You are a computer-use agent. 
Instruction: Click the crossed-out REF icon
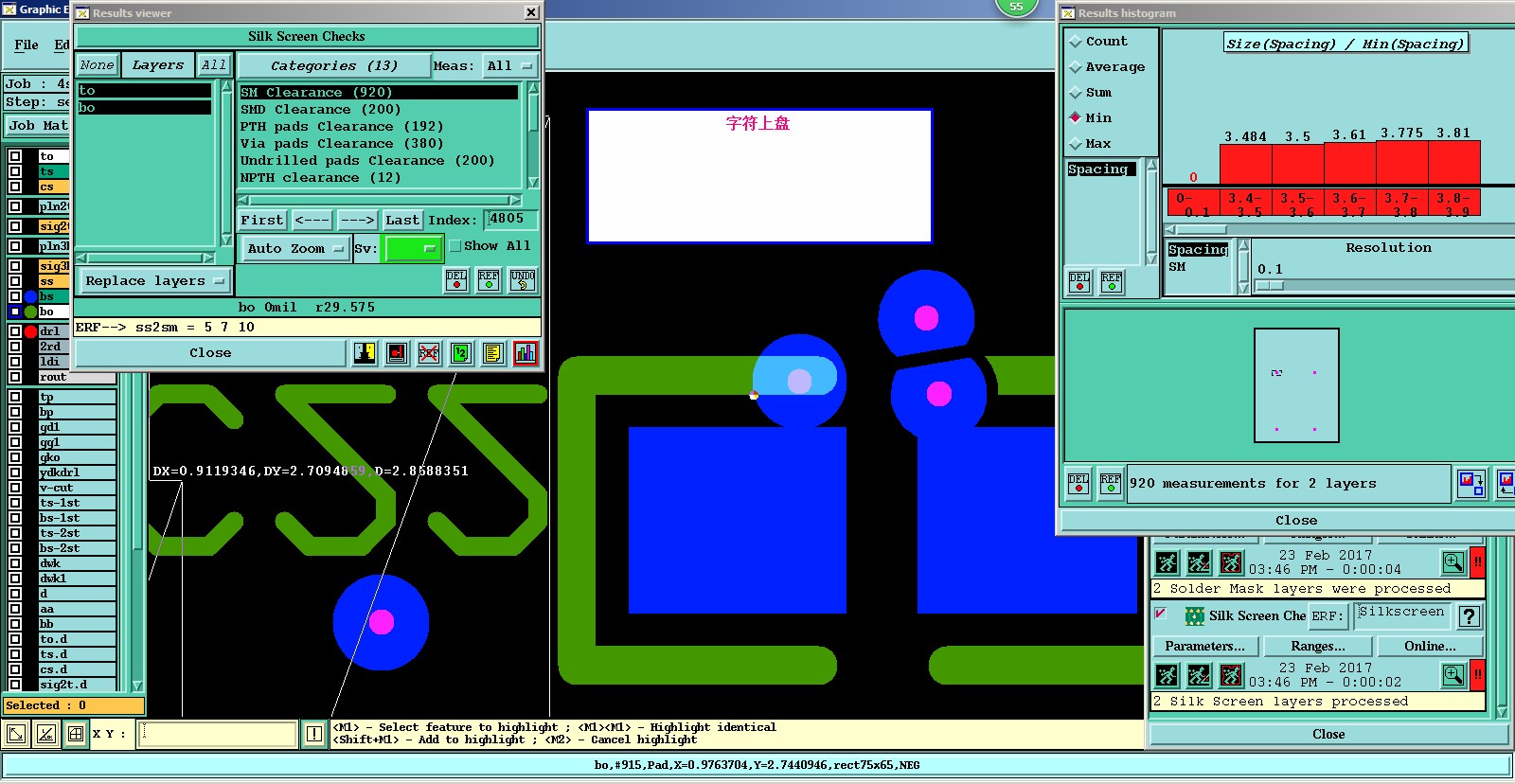click(x=429, y=353)
